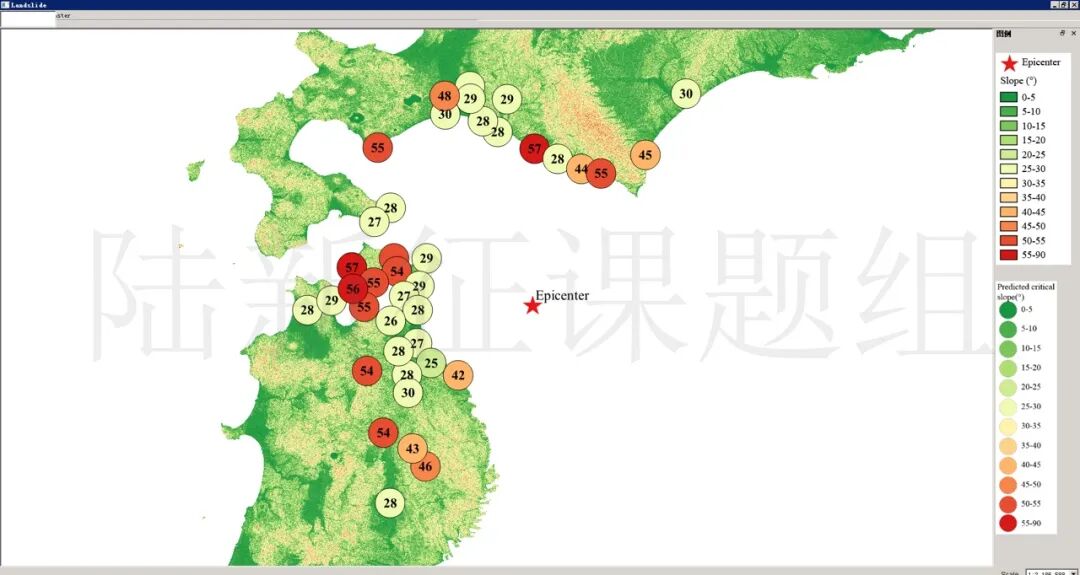The image size is (1080, 575).
Task: Pick the map marker labeled 42
Action: [458, 376]
